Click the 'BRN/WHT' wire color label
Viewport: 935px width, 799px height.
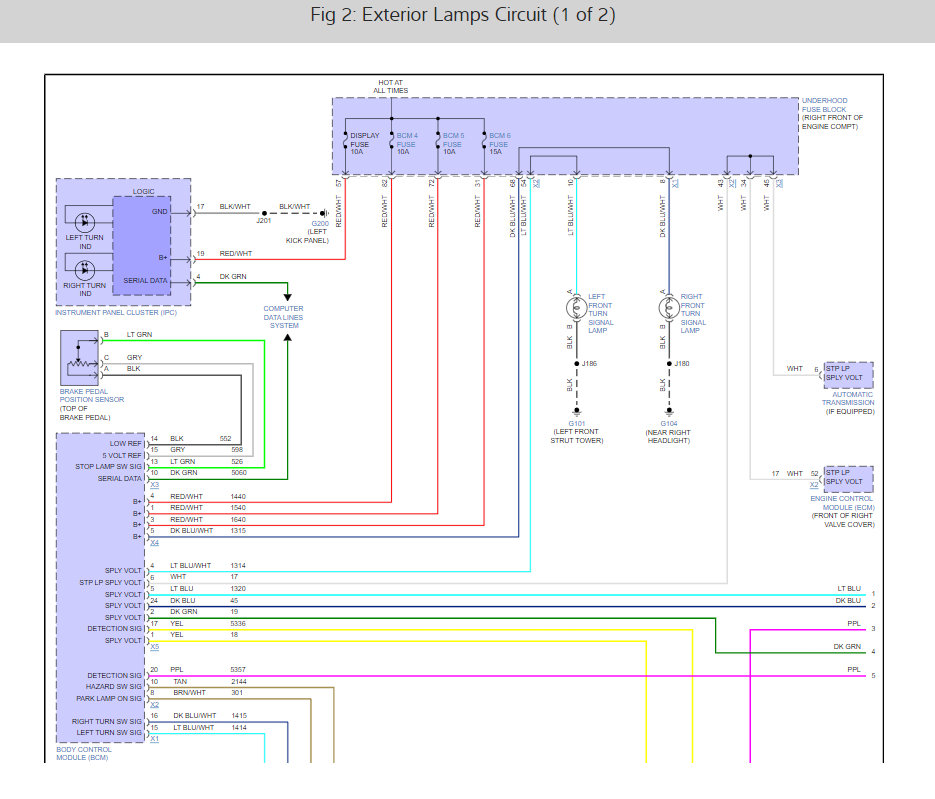(x=190, y=693)
